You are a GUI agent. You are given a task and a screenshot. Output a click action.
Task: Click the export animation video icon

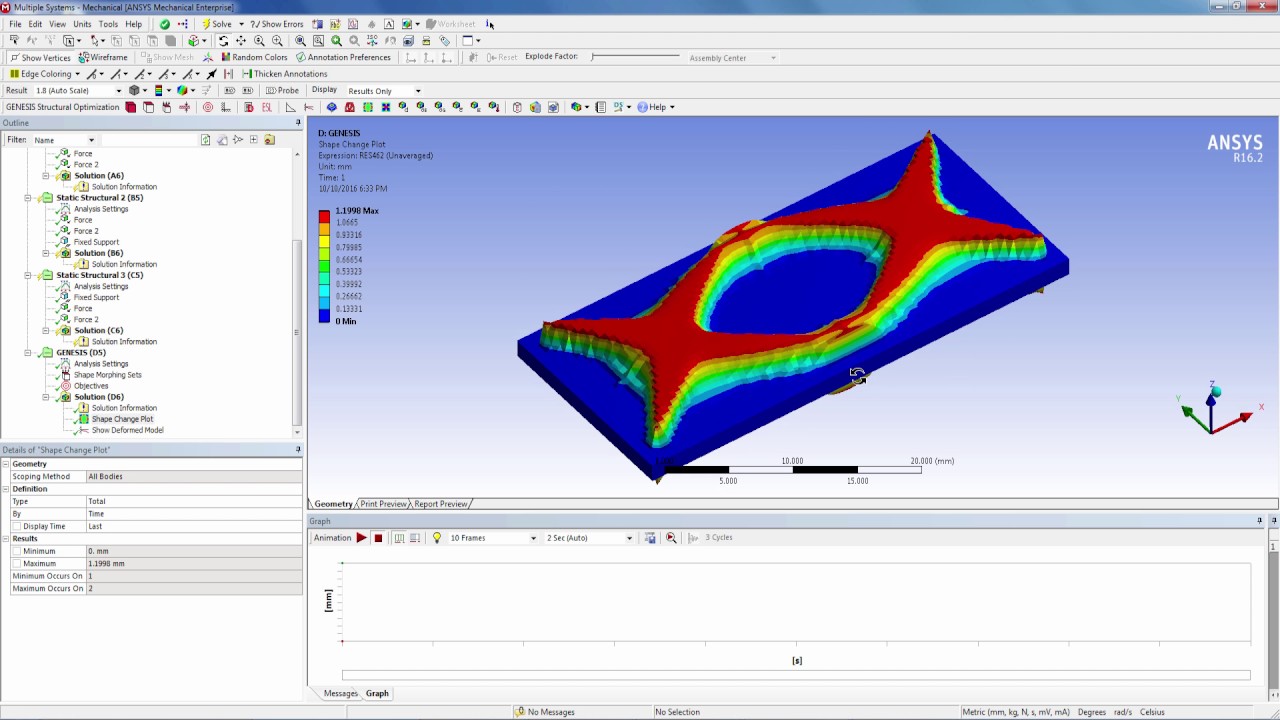tap(650, 538)
